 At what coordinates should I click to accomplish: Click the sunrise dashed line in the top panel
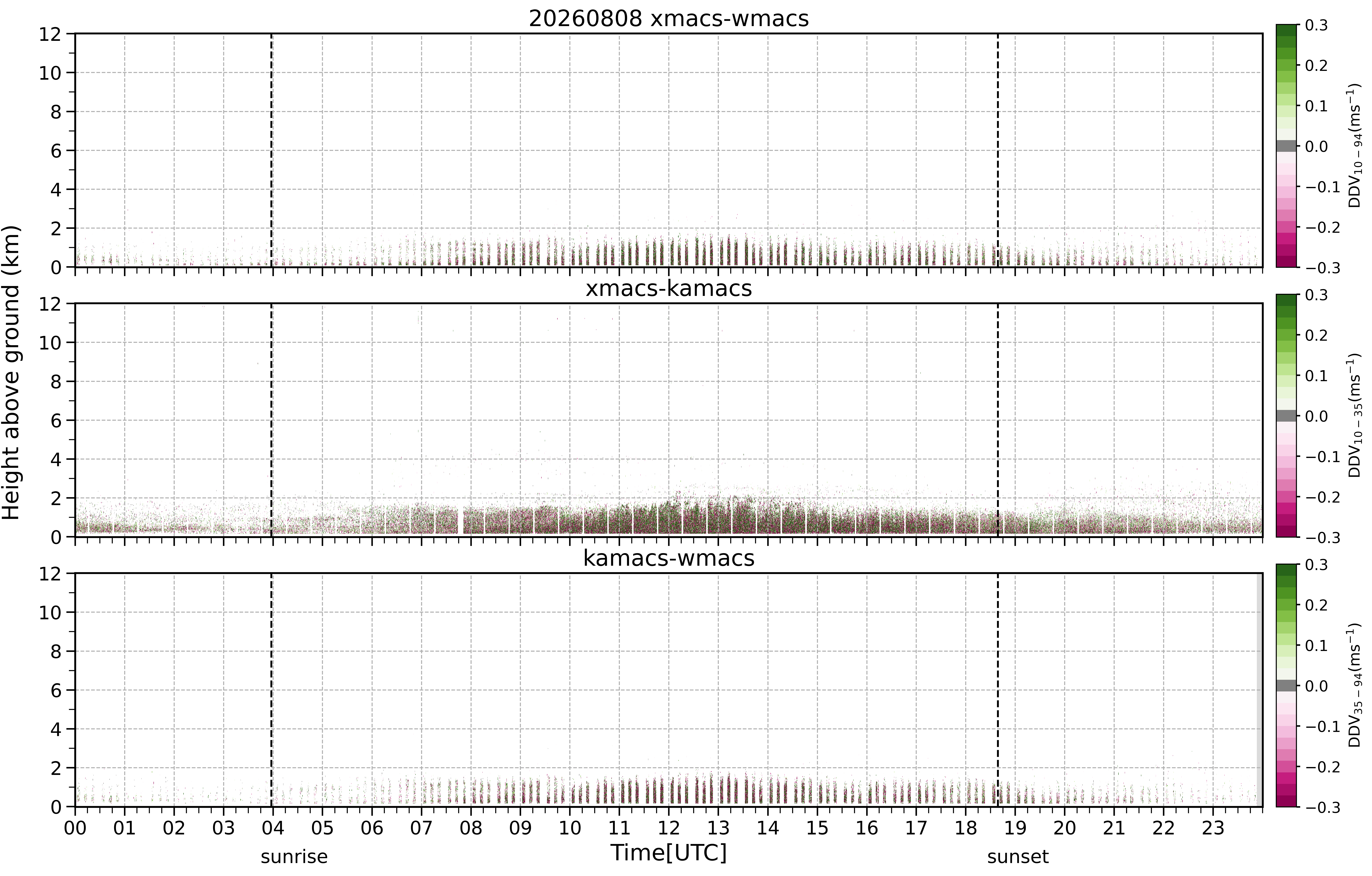(271, 150)
